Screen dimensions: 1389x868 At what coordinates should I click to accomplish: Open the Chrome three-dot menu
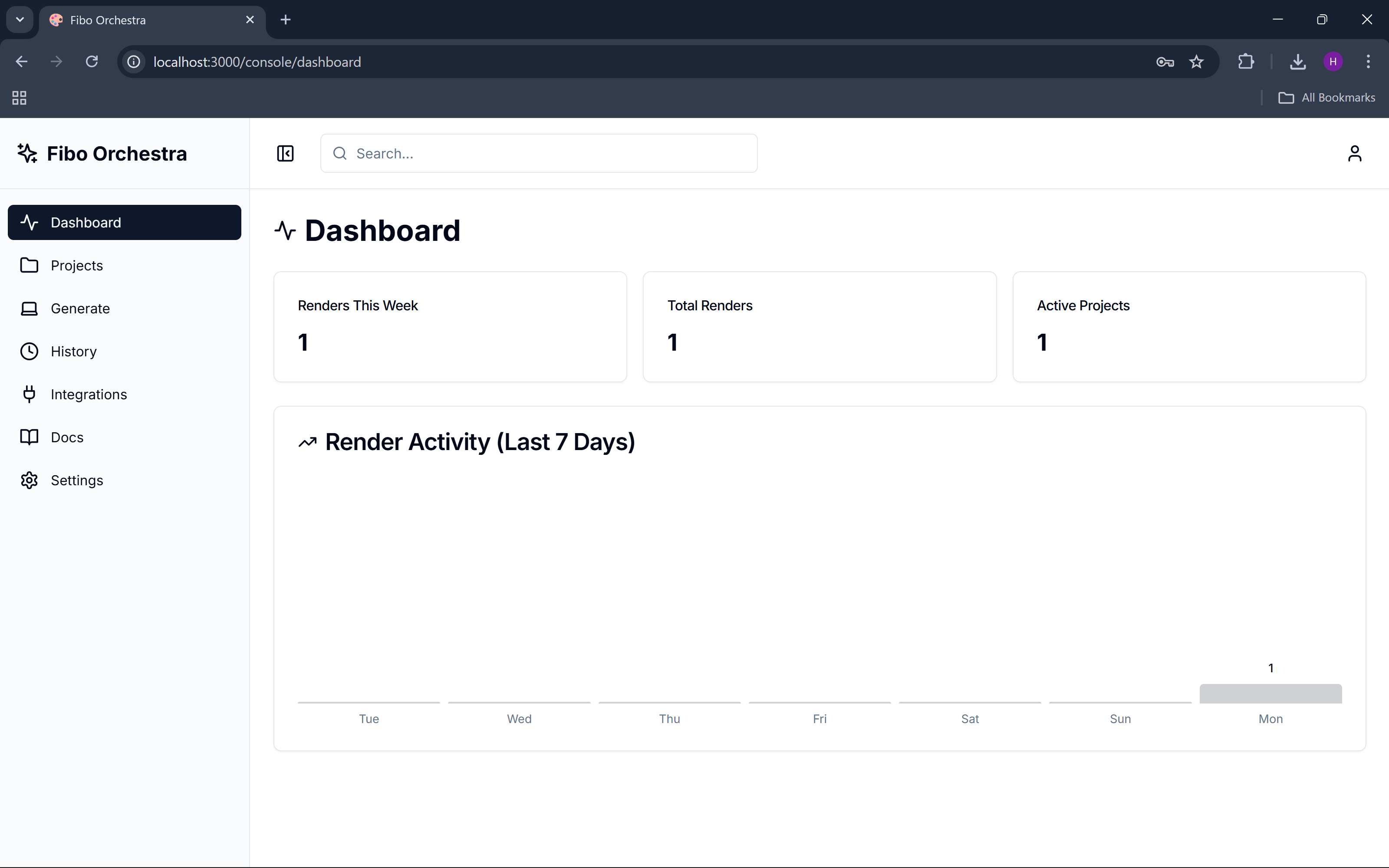pos(1368,62)
